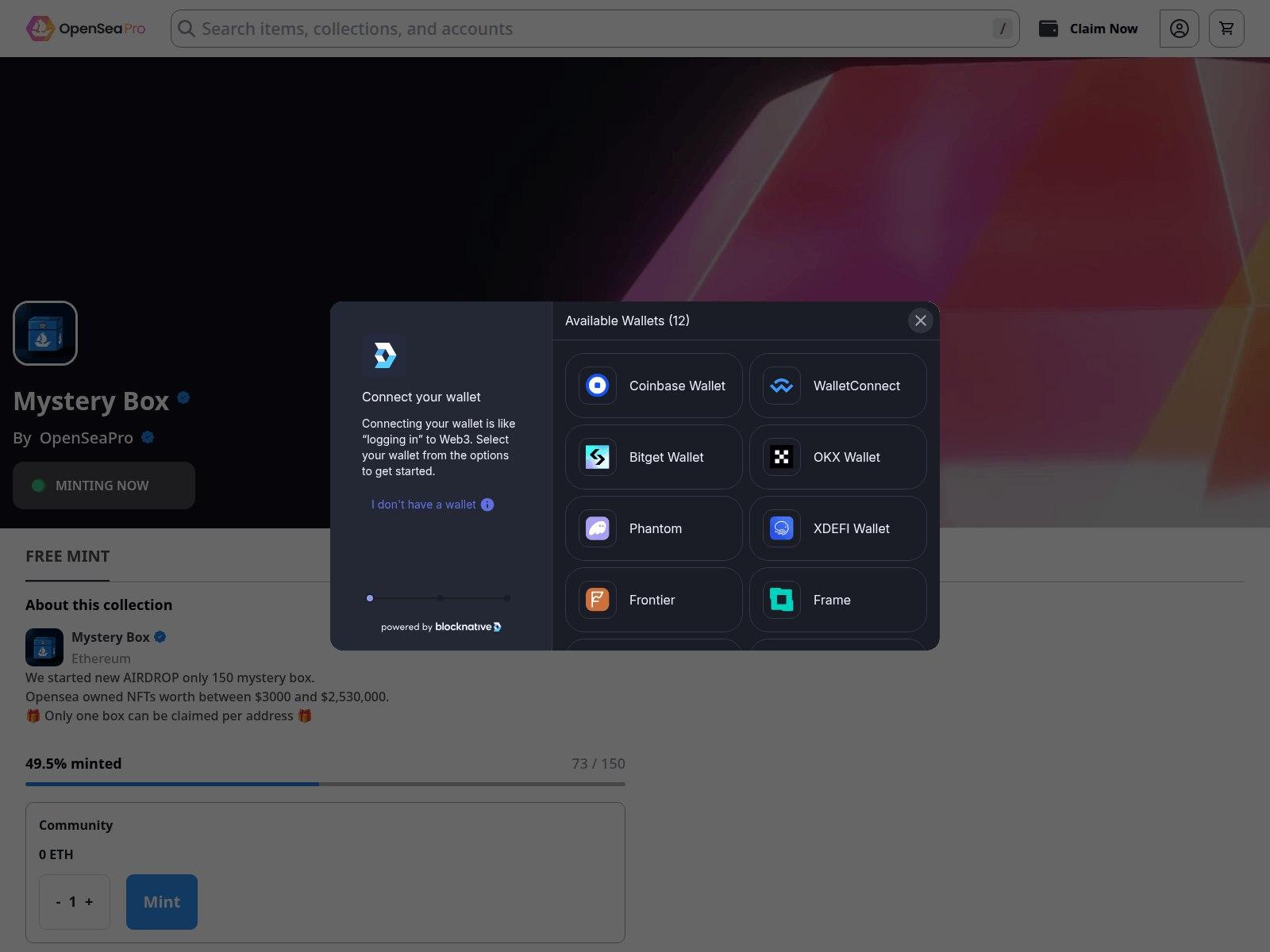1270x952 pixels.
Task: Click the MINTING NOW status button
Action: pos(104,486)
